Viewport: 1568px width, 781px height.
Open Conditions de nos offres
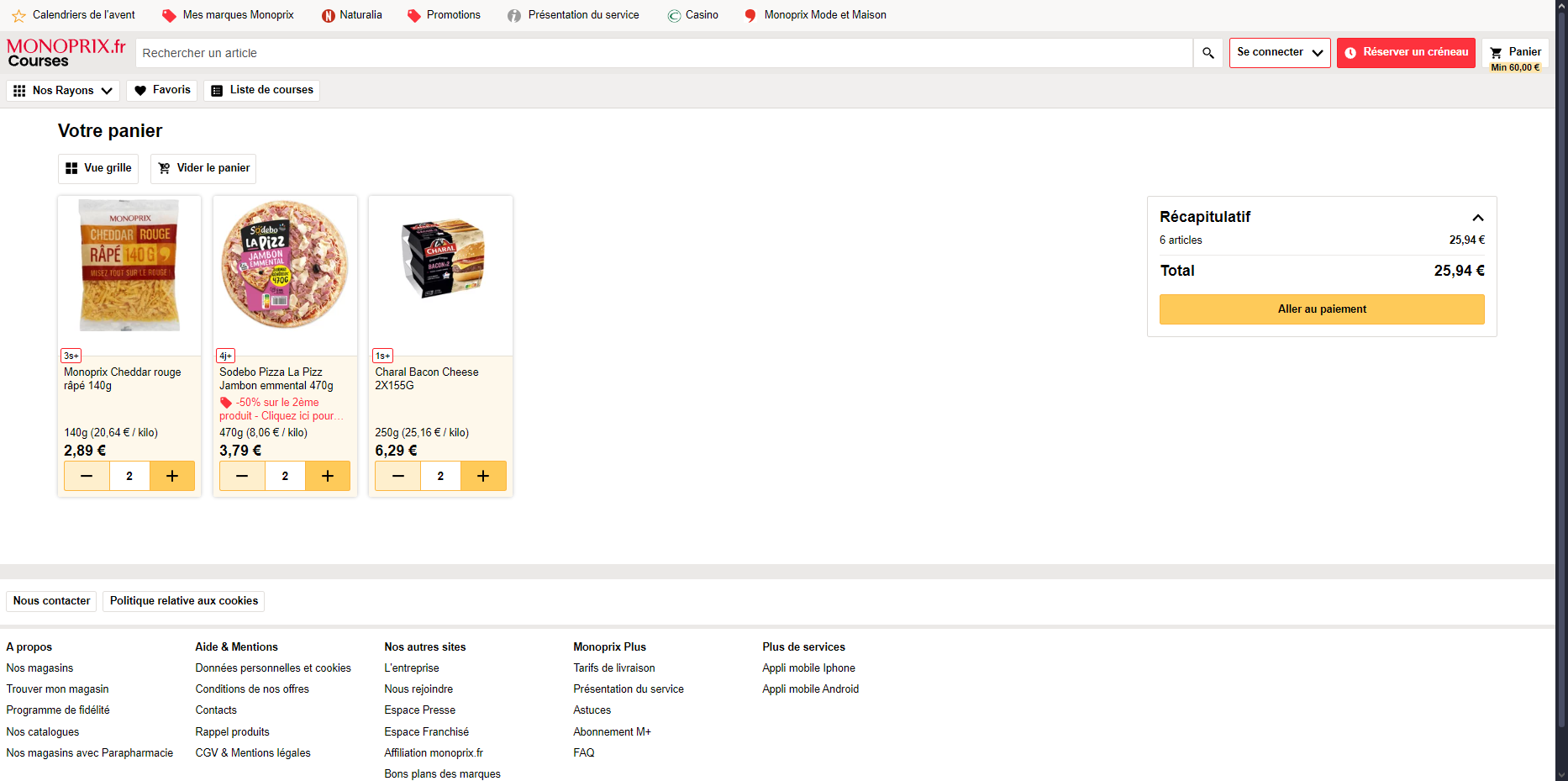252,689
